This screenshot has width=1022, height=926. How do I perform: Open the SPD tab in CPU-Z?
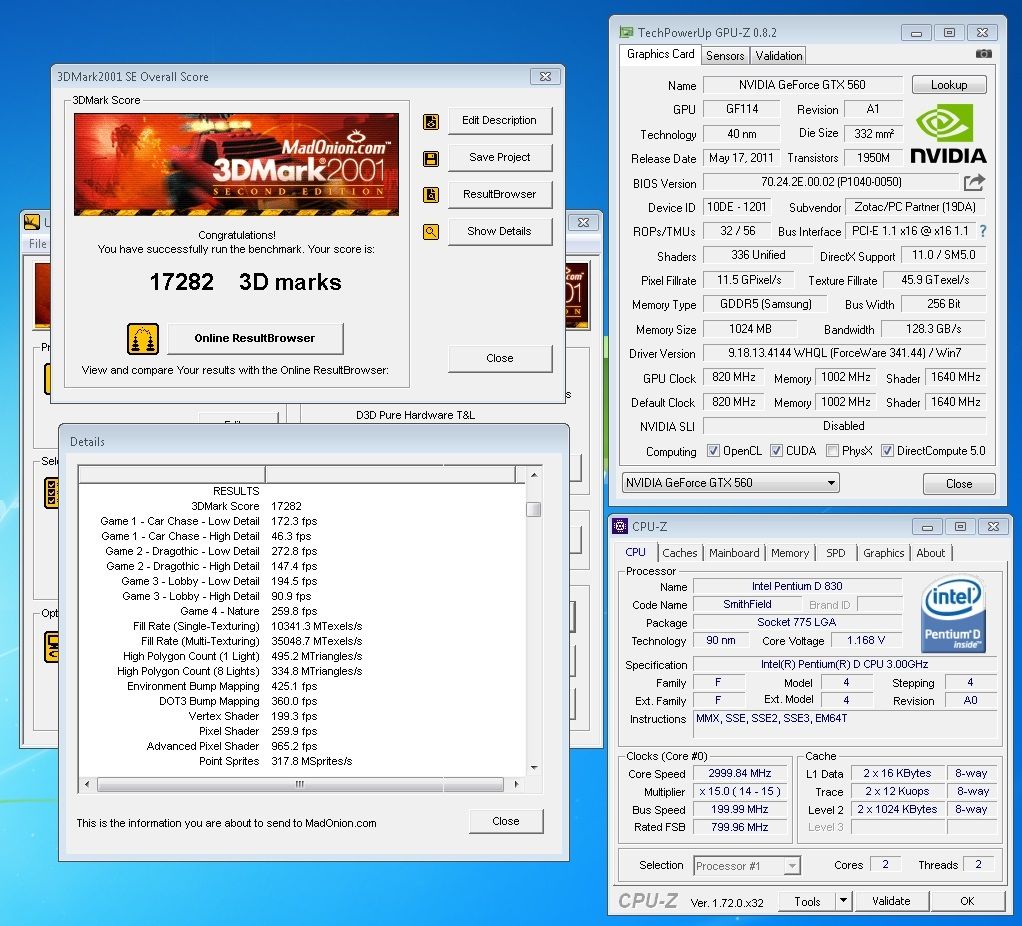[x=836, y=553]
